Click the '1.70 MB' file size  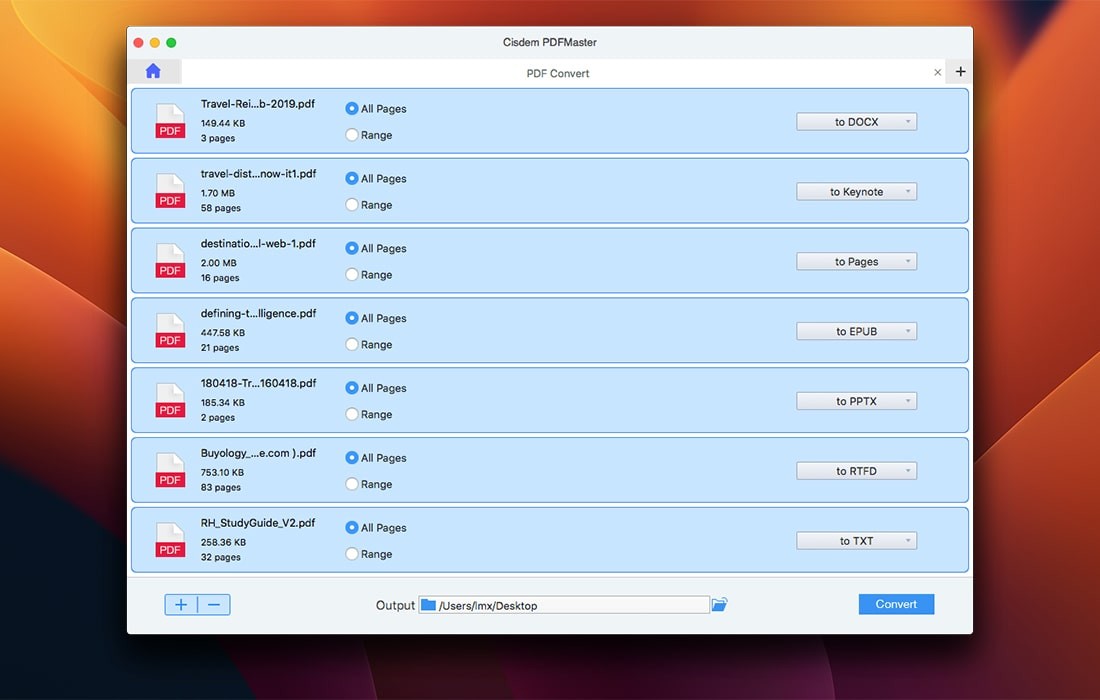217,193
